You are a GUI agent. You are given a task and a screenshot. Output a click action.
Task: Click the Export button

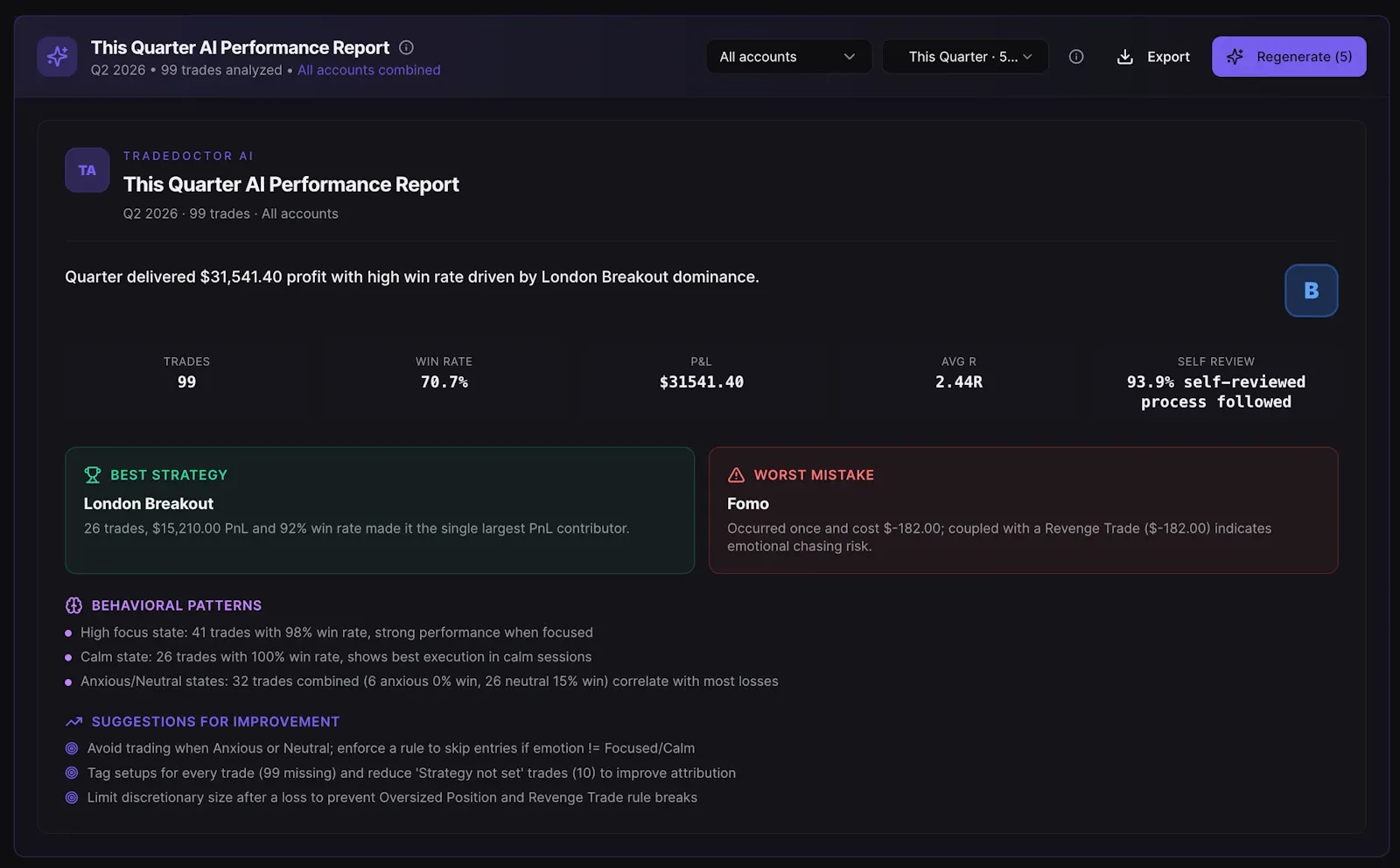[x=1153, y=57]
